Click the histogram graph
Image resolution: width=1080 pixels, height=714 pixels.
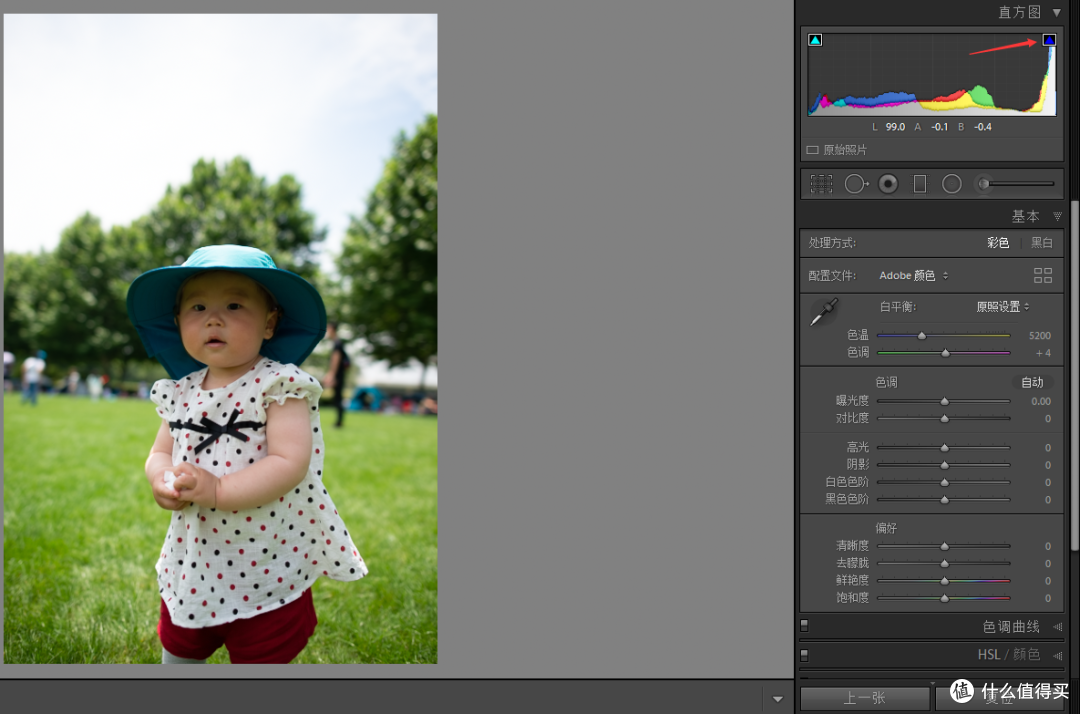[x=932, y=75]
